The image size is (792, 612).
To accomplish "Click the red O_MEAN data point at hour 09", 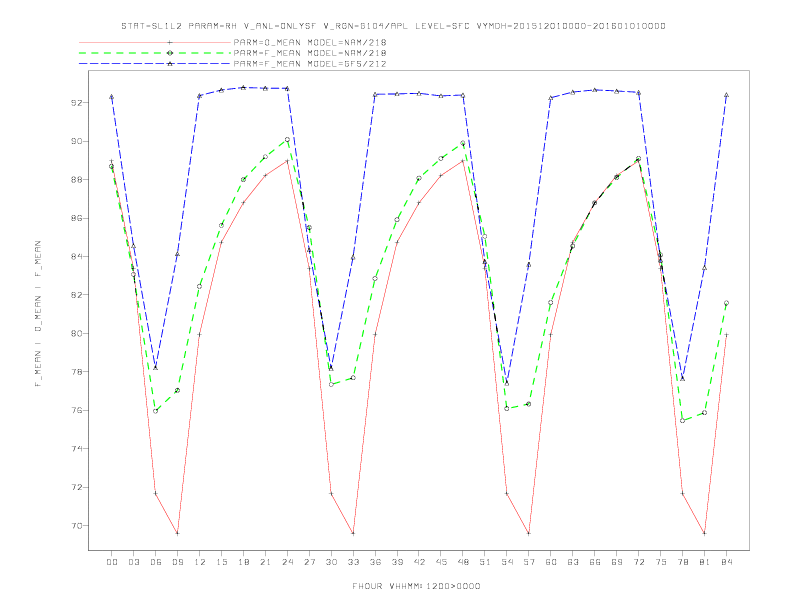I will [177, 533].
